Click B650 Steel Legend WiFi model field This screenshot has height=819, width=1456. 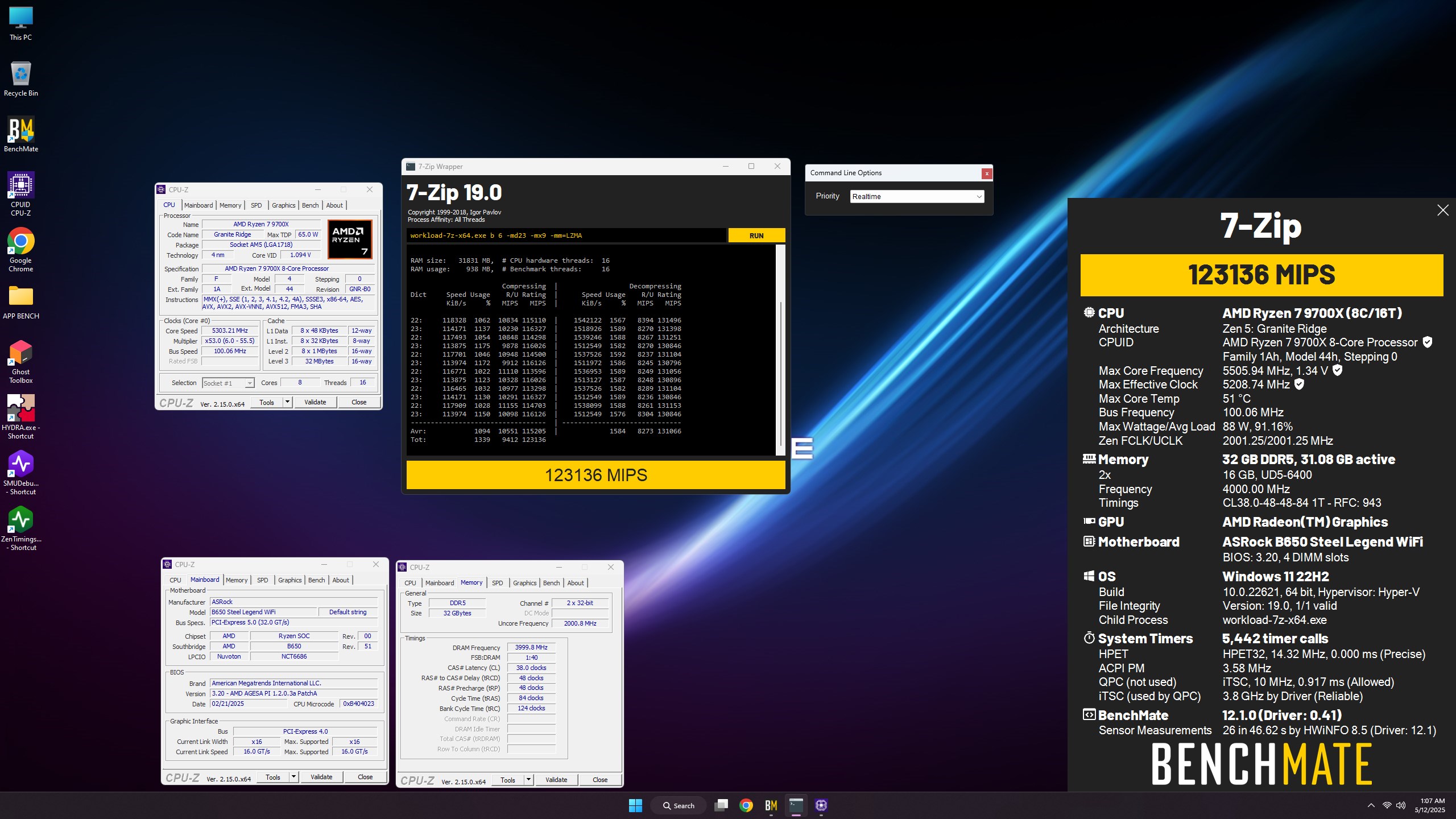263,613
